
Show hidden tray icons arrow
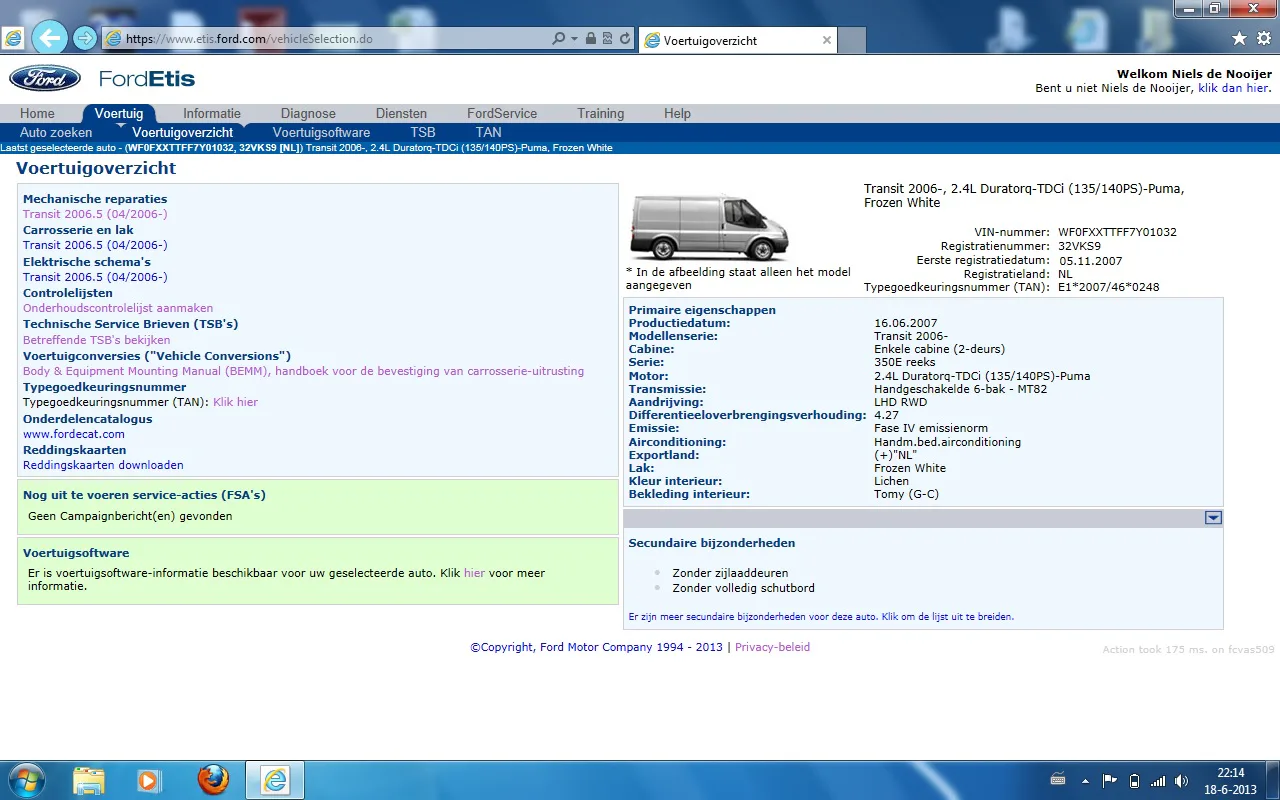1084,780
